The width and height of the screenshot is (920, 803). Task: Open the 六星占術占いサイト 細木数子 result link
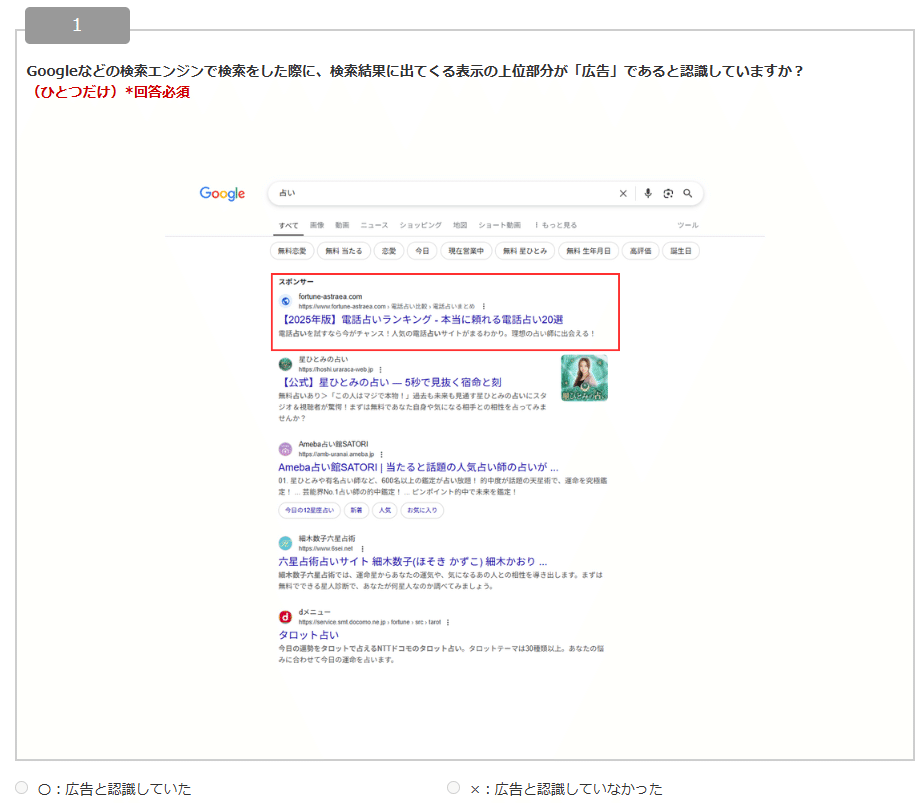412,562
